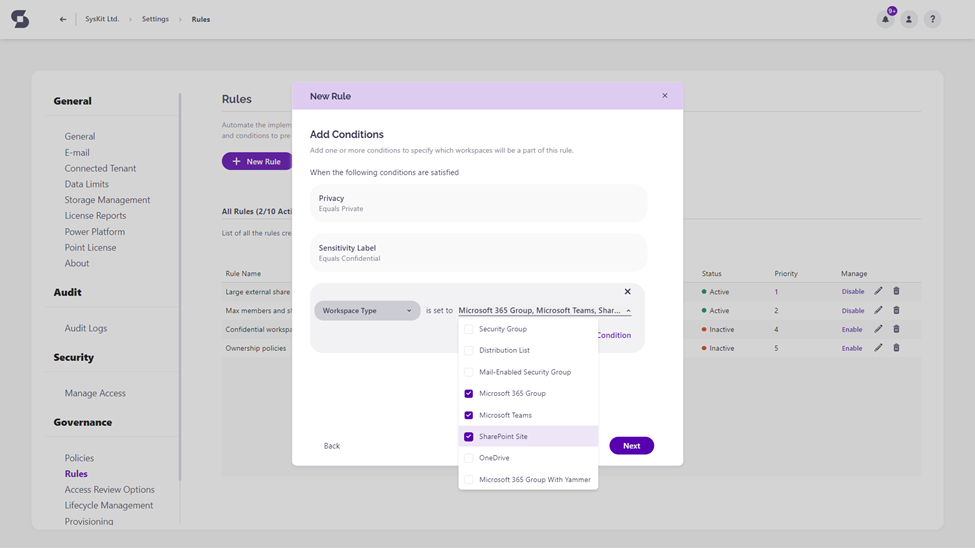Open the help question mark icon
The height and width of the screenshot is (548, 975).
932,19
